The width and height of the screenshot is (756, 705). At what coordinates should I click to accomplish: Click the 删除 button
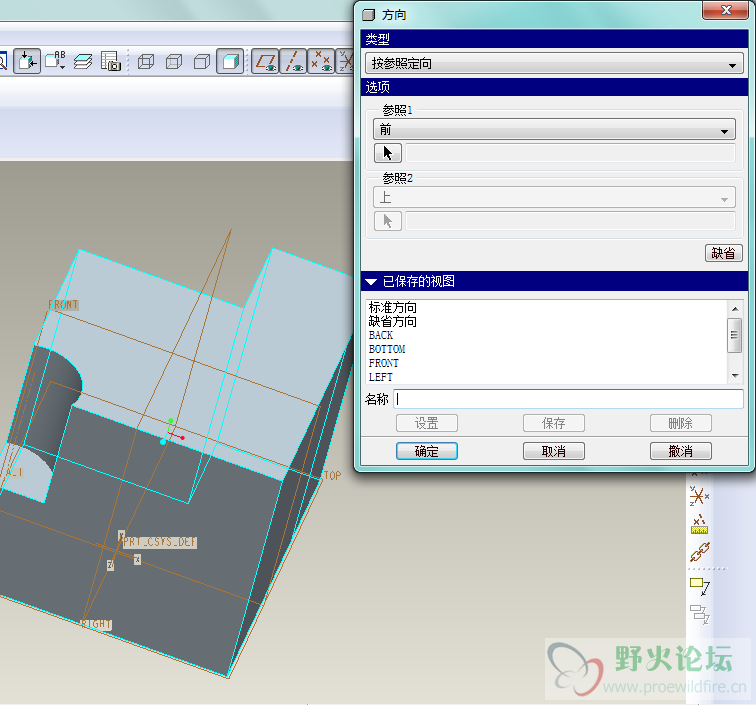[680, 423]
